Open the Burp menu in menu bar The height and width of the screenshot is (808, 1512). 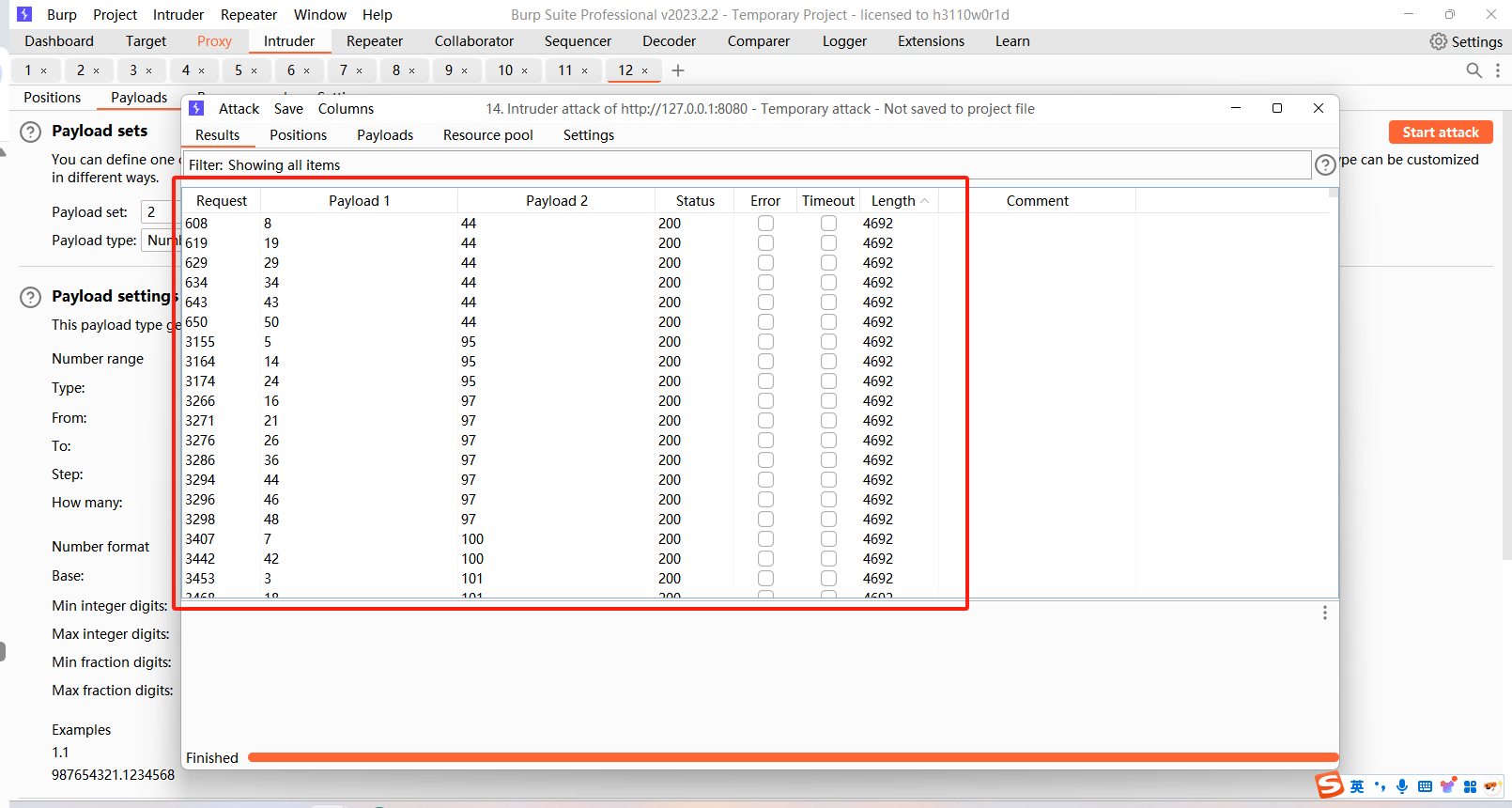pos(62,15)
